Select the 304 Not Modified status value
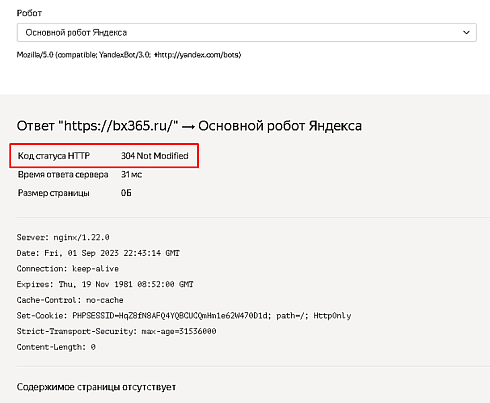 (x=155, y=156)
